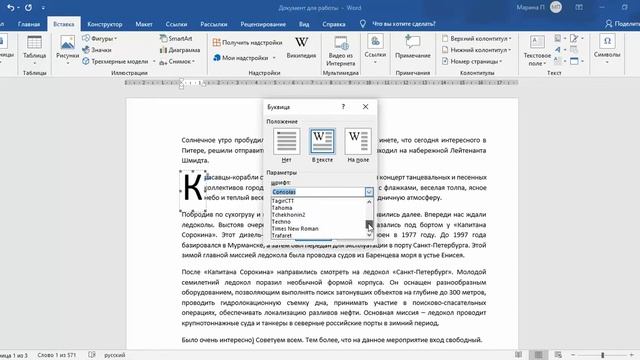
Task: Open the Ссылки links group button
Action: [375, 50]
